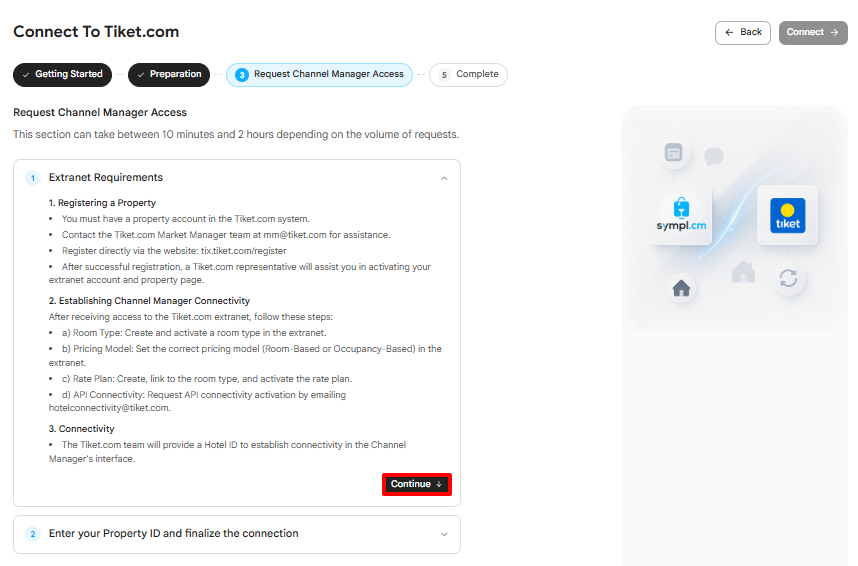Click the Enter your Property ID title
Image resolution: width=858 pixels, height=566 pixels.
pyautogui.click(x=173, y=533)
